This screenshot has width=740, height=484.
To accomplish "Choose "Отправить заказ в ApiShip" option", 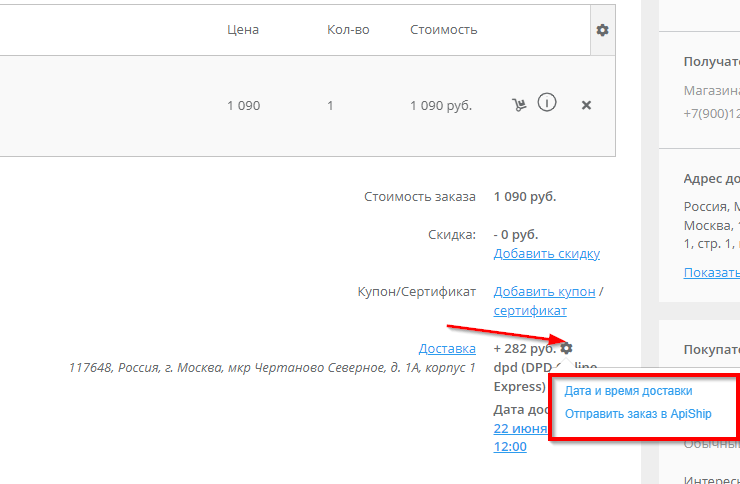I will click(x=638, y=414).
